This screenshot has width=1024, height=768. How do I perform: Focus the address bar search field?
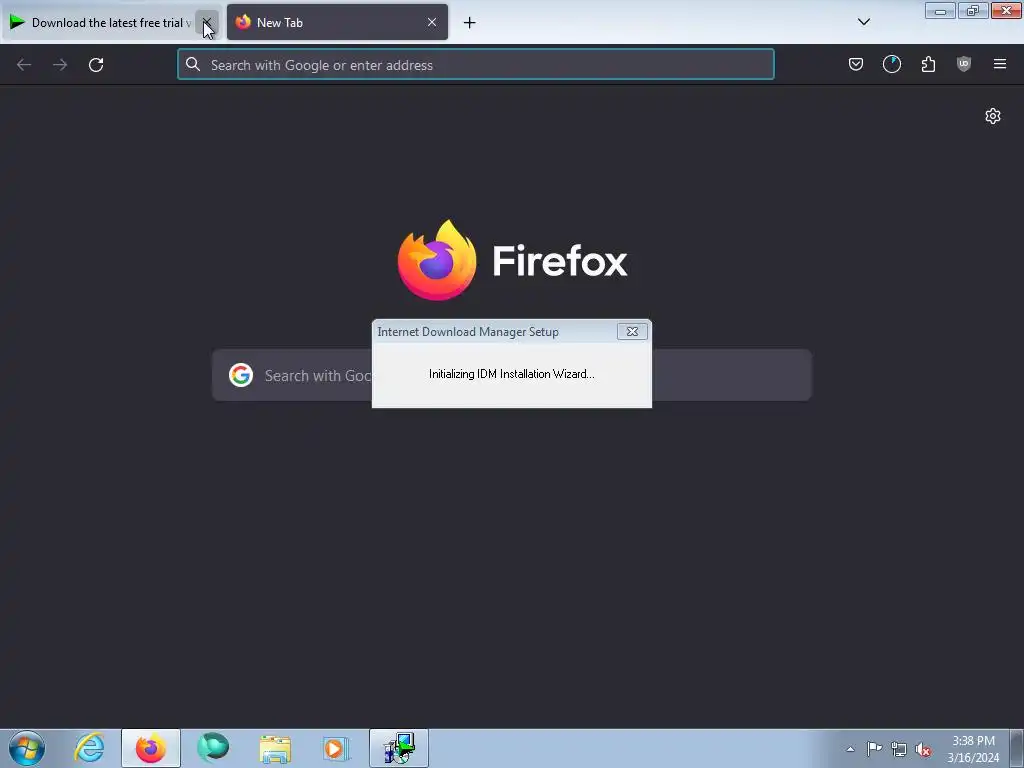(x=475, y=65)
